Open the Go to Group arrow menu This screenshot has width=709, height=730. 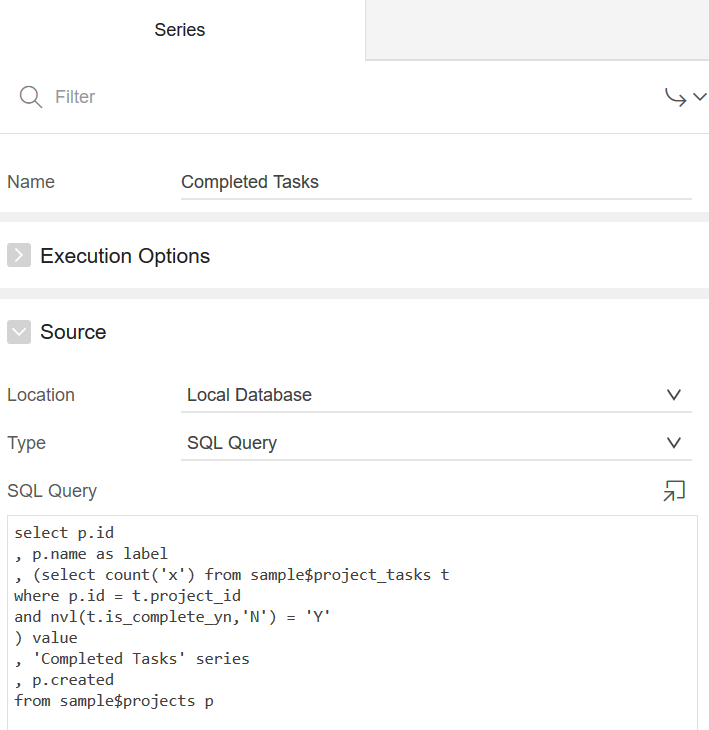[686, 97]
